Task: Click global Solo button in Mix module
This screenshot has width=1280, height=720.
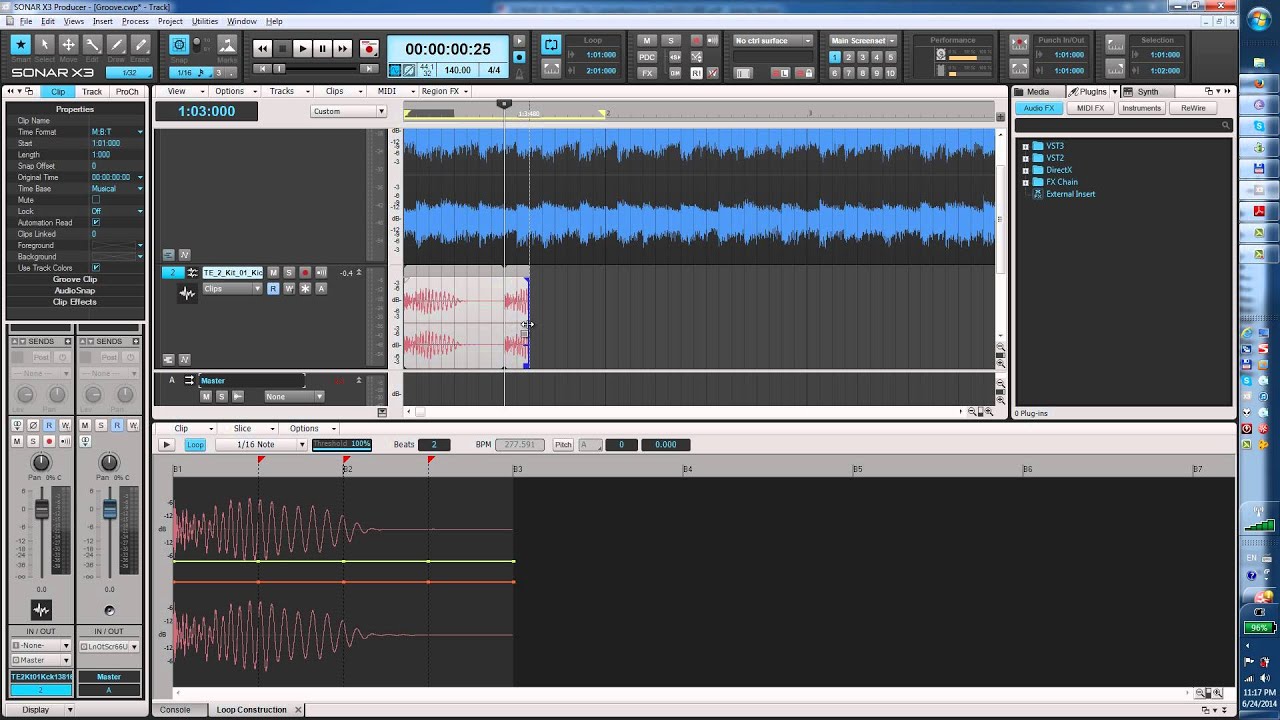Action: pyautogui.click(x=671, y=41)
